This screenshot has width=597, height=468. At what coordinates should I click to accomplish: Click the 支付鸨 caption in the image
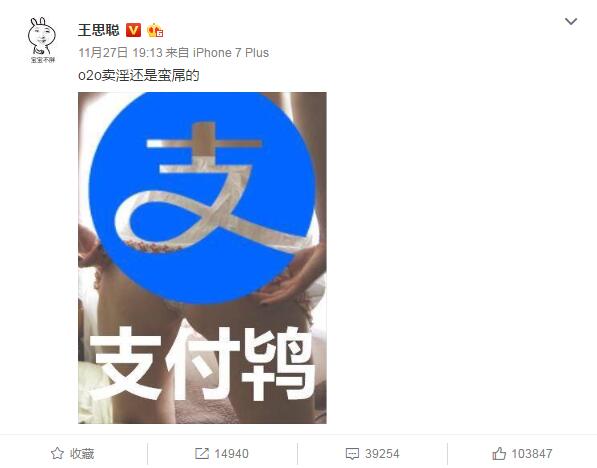point(202,362)
